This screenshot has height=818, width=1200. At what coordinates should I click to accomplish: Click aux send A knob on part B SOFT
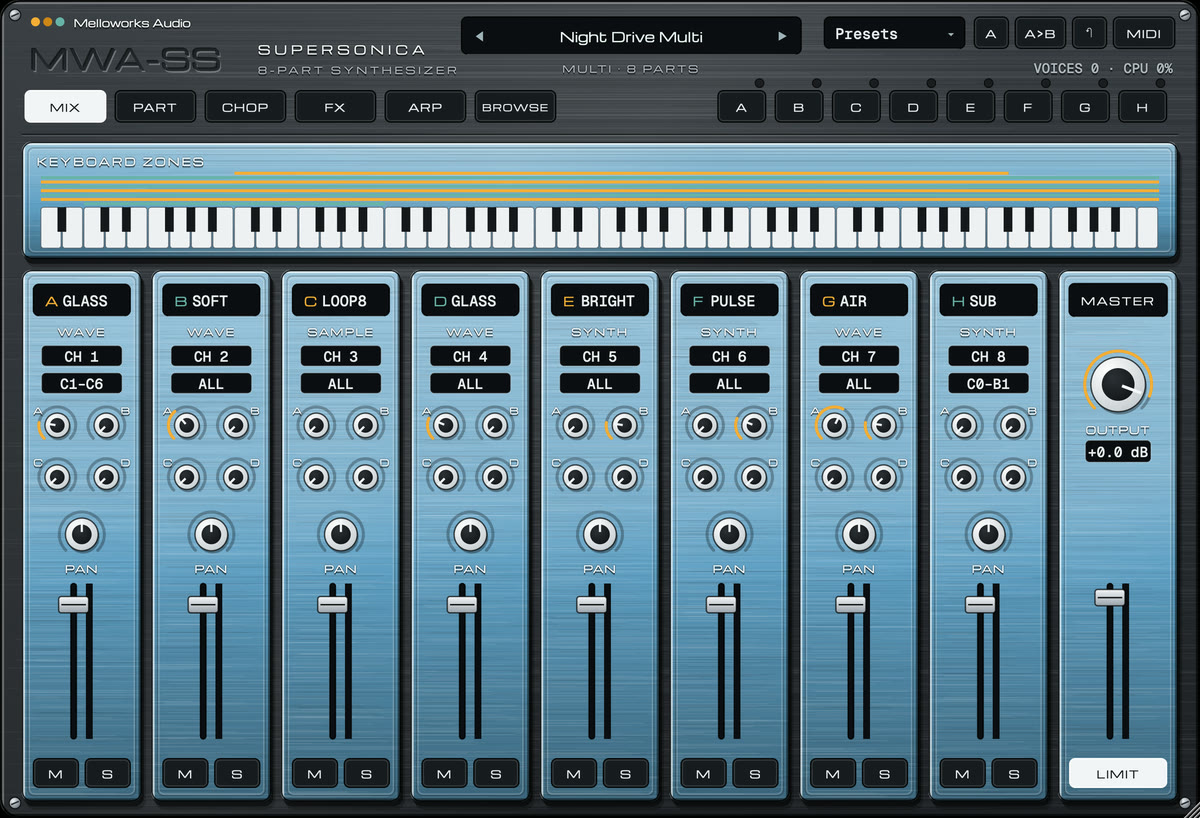[x=186, y=426]
